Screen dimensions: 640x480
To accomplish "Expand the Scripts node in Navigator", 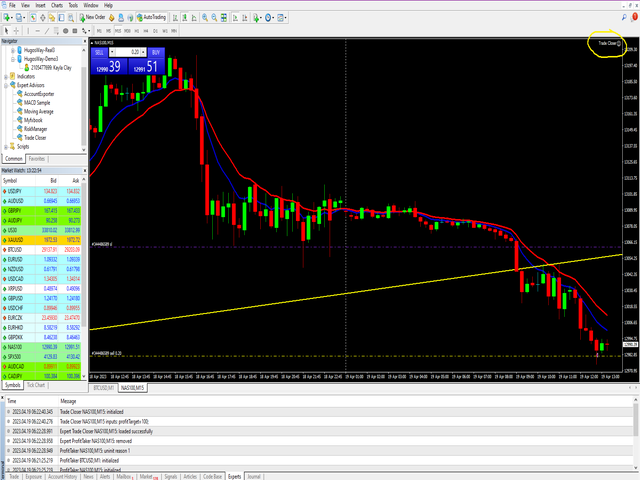I will [6, 147].
